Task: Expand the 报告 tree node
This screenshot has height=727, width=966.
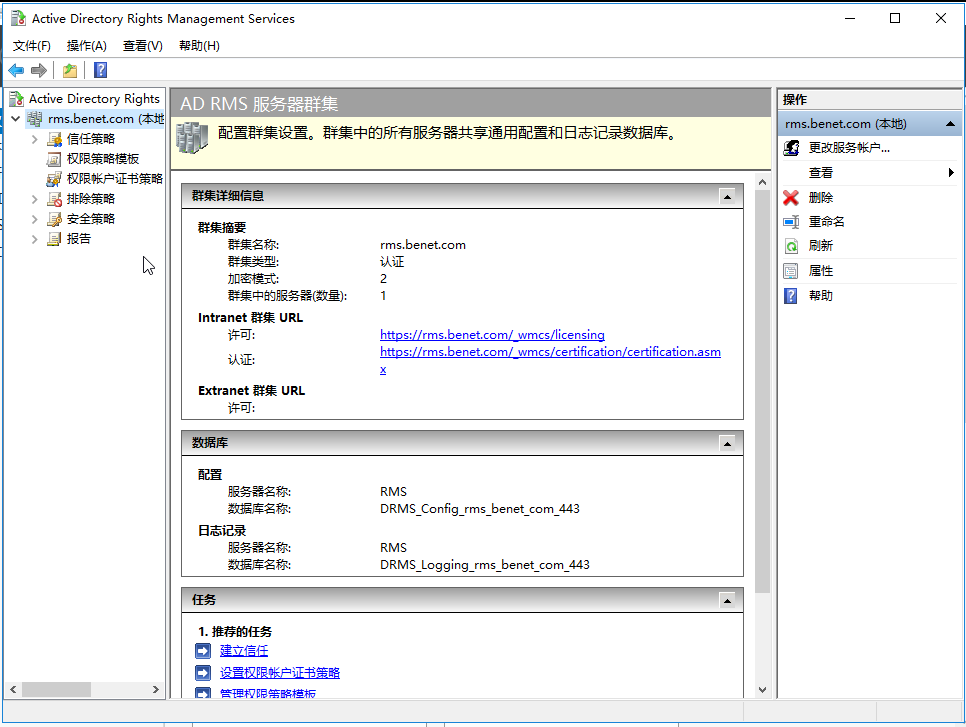Action: click(34, 239)
